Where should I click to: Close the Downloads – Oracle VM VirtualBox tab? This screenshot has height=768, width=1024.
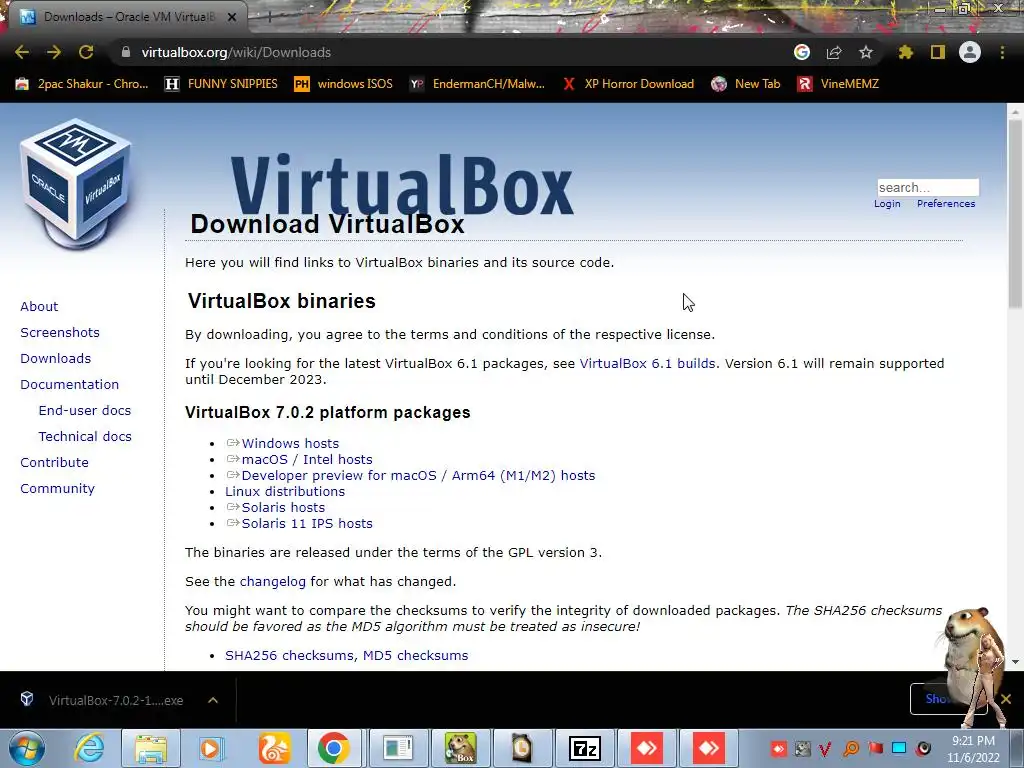232,17
